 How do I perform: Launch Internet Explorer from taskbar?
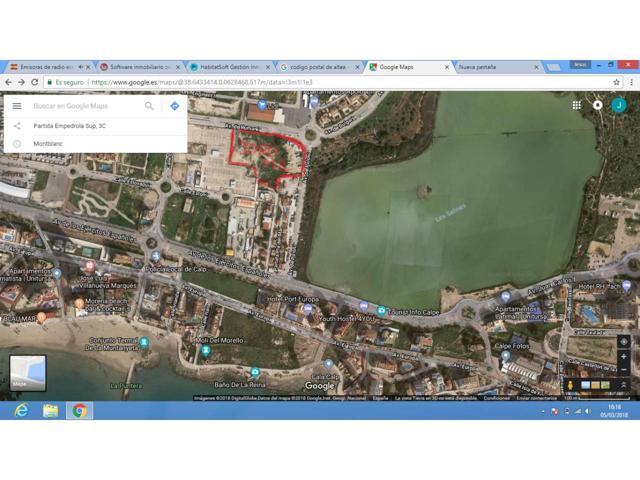[21, 410]
